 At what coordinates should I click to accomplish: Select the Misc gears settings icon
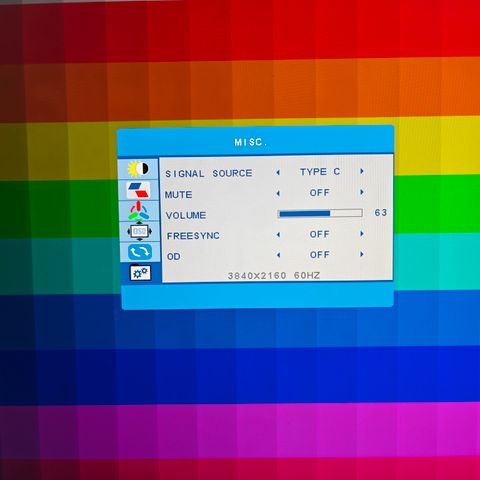point(140,273)
